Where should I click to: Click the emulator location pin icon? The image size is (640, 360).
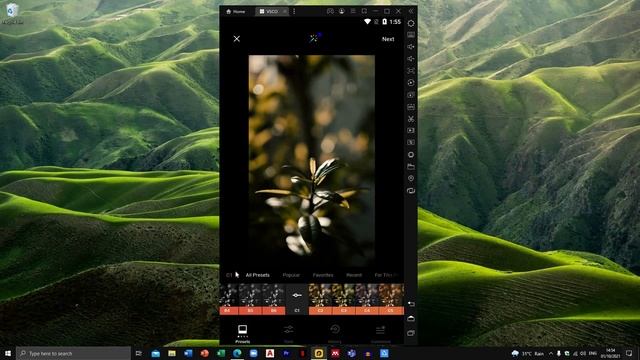[411, 178]
